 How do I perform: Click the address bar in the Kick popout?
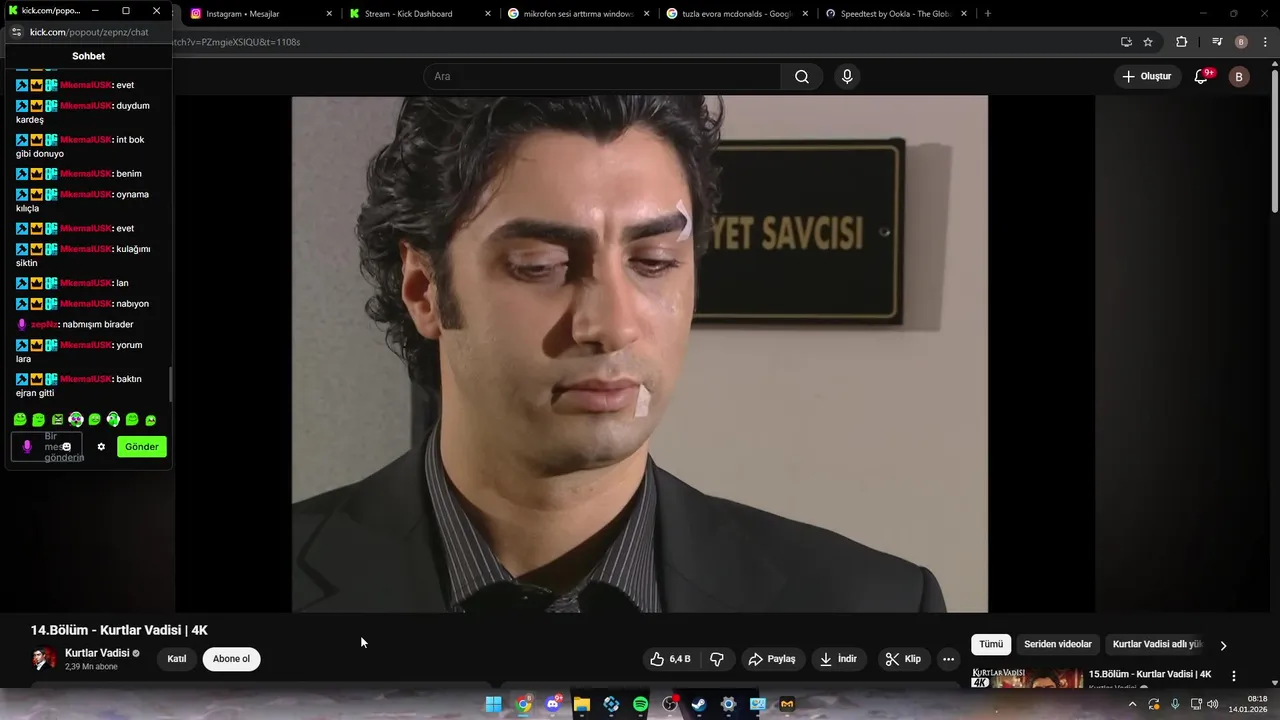coord(89,32)
